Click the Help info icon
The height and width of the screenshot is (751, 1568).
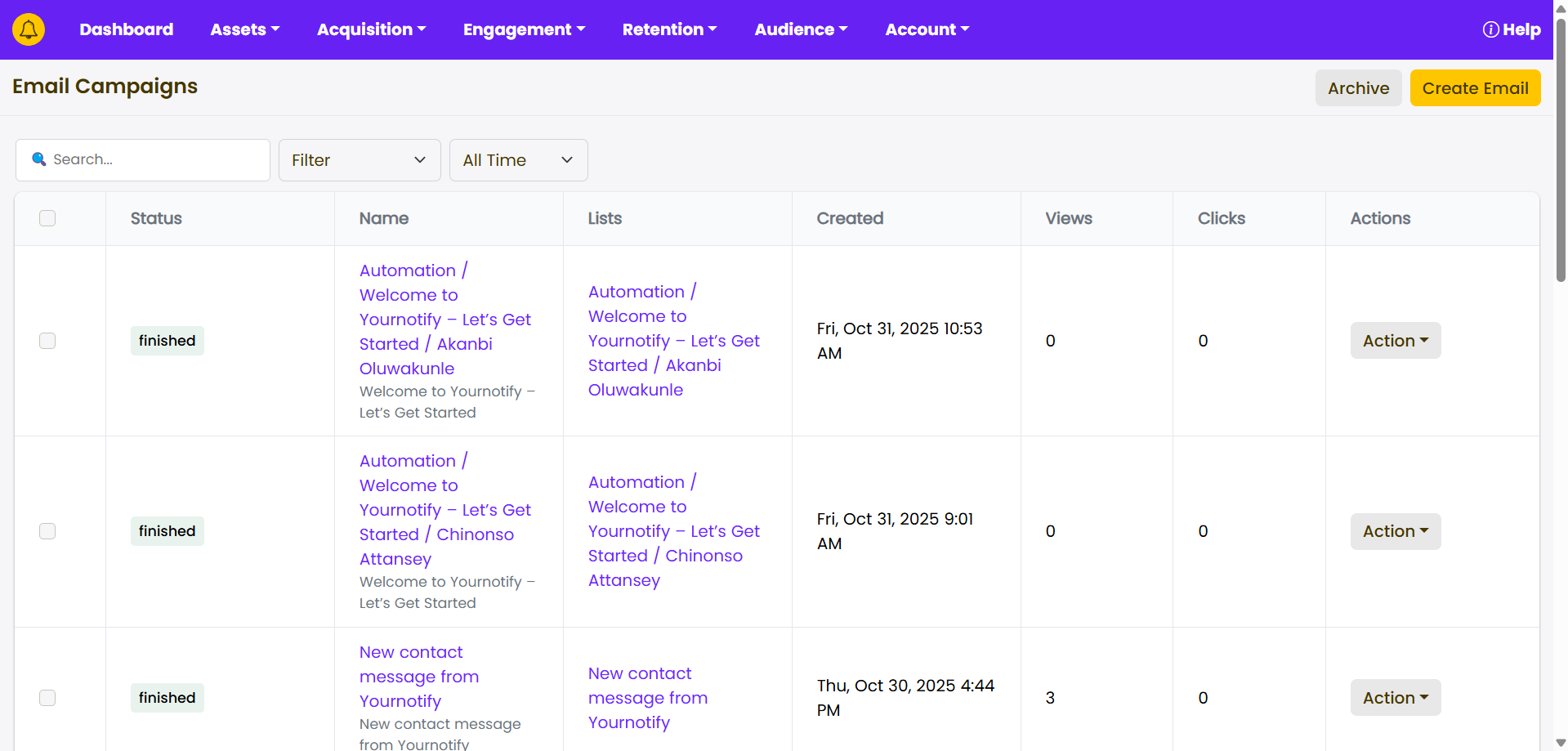[x=1490, y=29]
